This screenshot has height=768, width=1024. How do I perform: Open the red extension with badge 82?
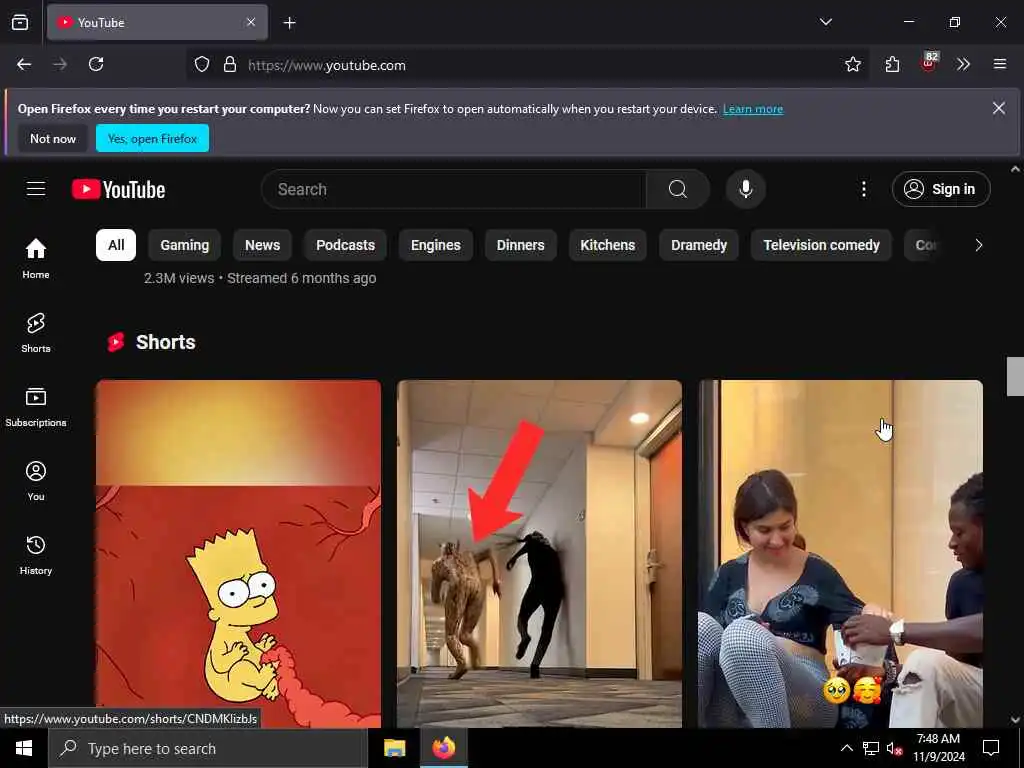929,63
